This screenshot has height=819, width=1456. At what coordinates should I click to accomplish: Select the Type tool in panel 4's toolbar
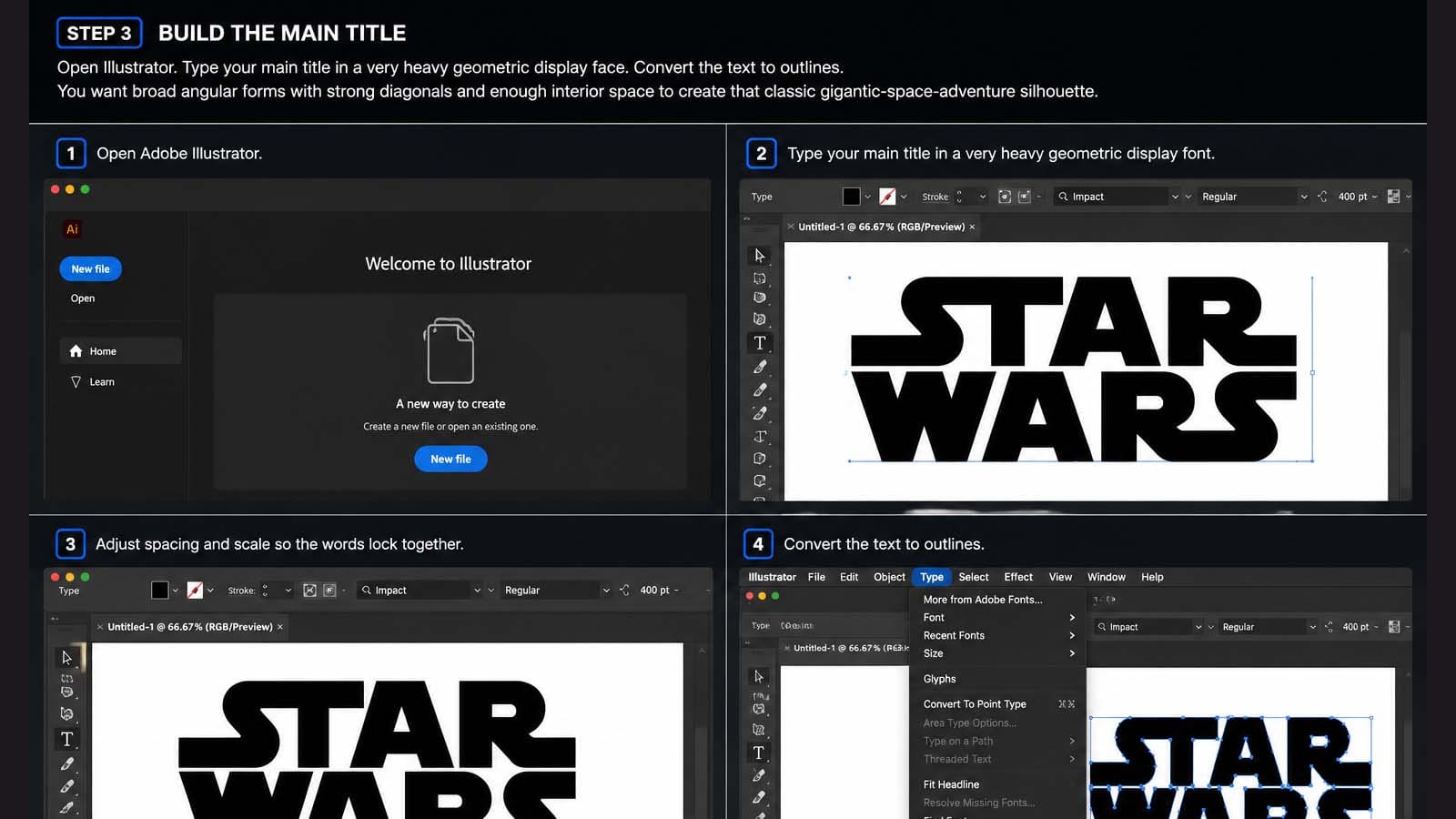point(758,753)
